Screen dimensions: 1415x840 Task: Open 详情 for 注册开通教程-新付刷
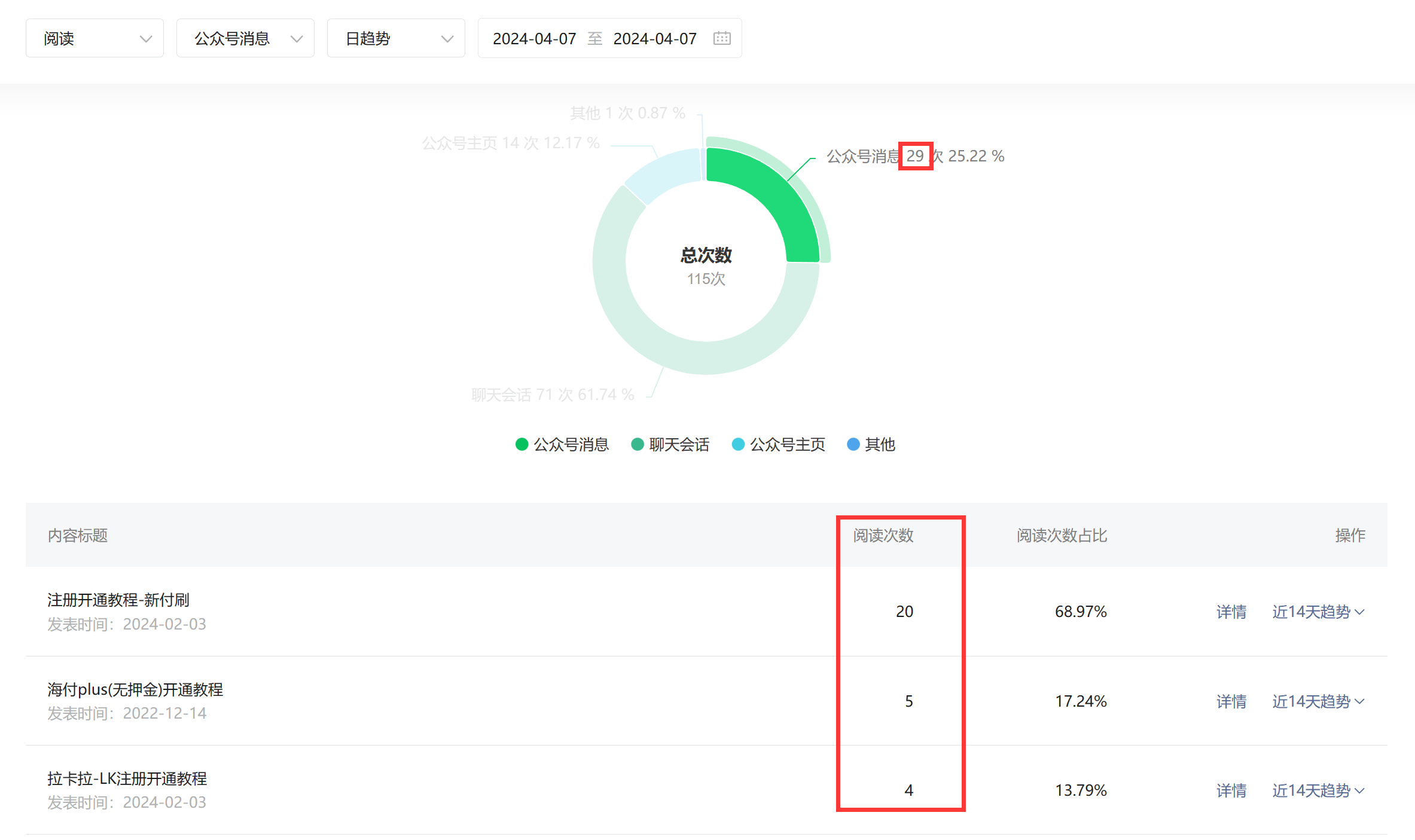[x=1231, y=612]
